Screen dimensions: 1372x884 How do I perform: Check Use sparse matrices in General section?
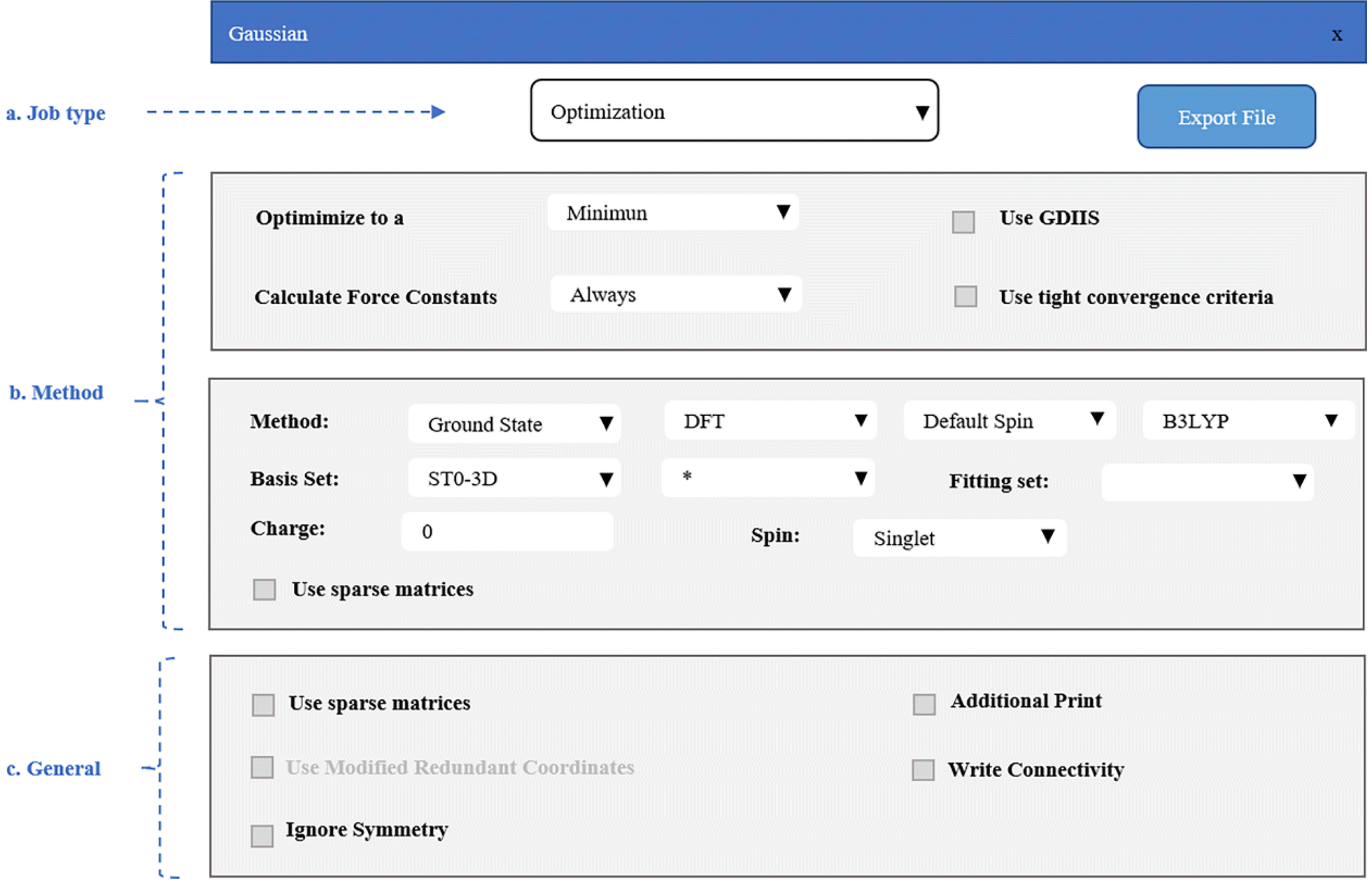[x=263, y=705]
